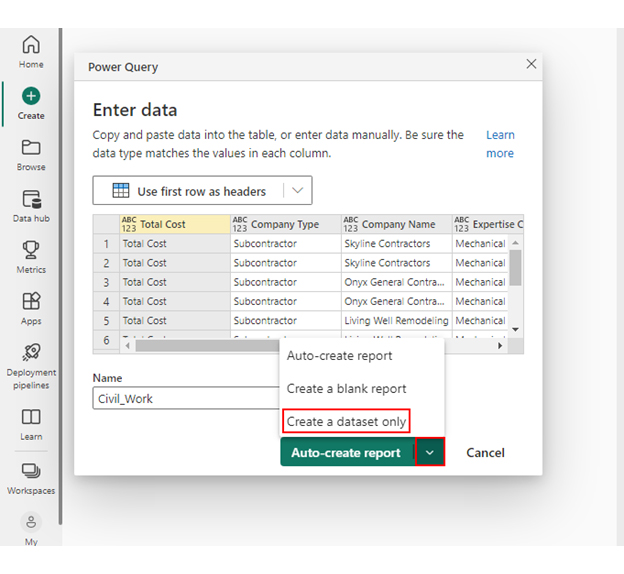Click Mechanical cell in row 1

click(480, 244)
